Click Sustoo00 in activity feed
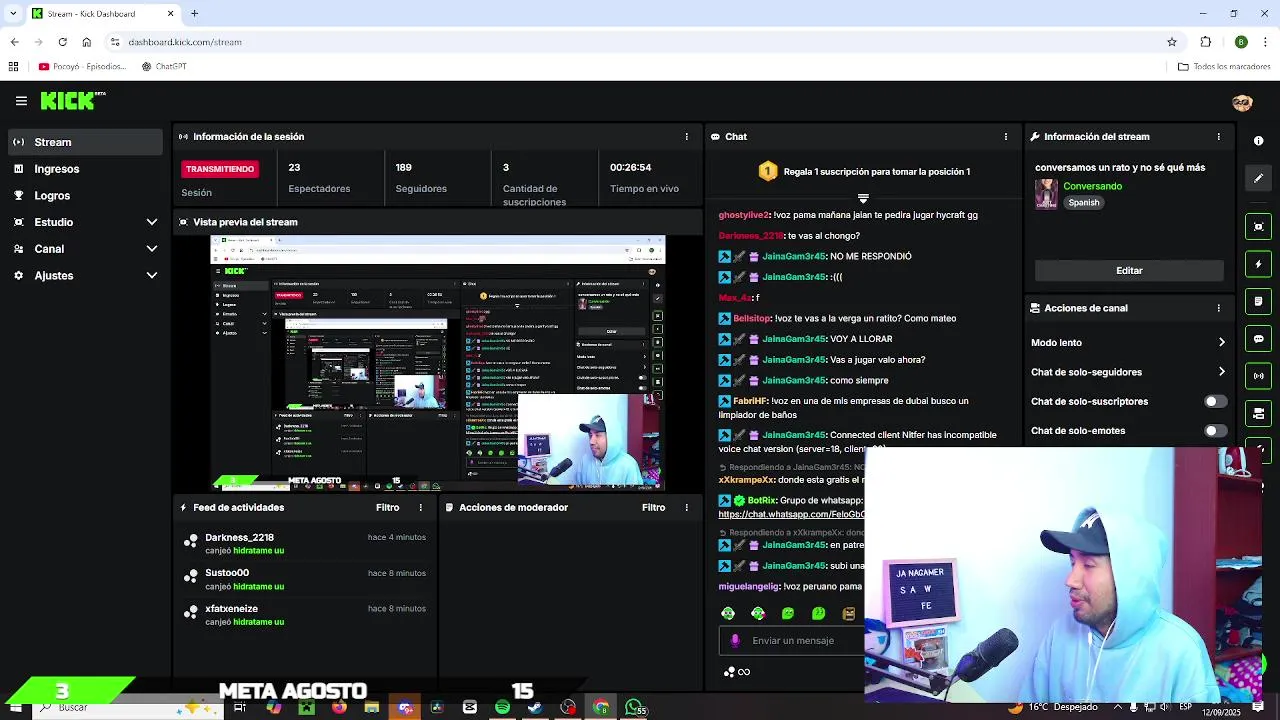 (227, 573)
